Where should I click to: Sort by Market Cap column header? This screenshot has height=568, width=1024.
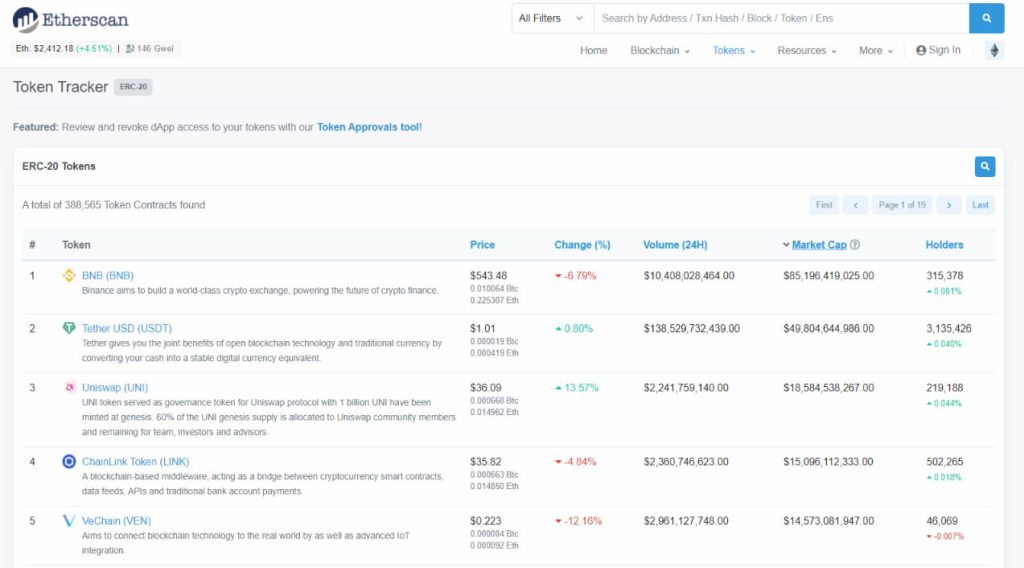point(819,245)
